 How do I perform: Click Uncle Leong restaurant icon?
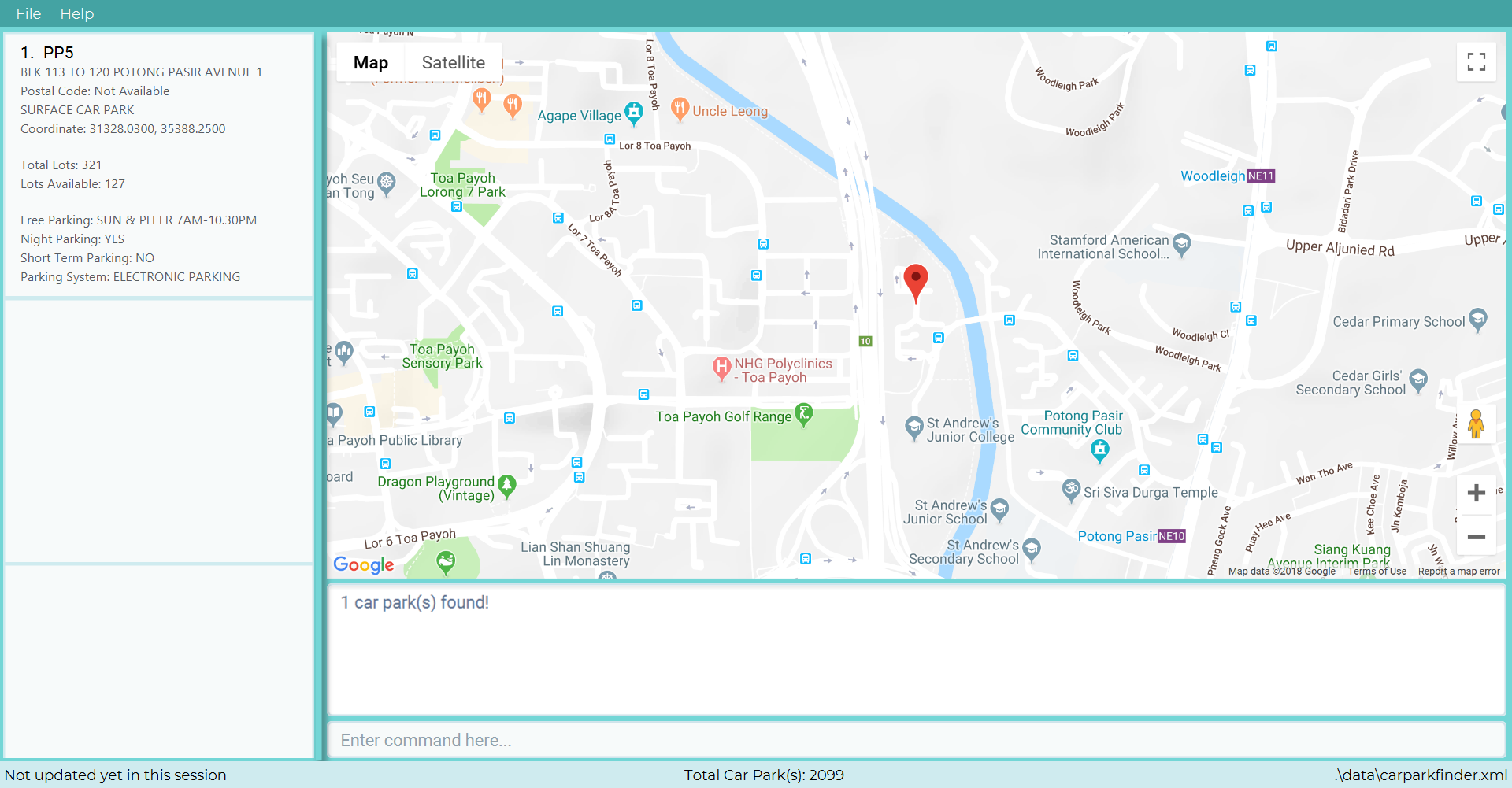point(680,109)
